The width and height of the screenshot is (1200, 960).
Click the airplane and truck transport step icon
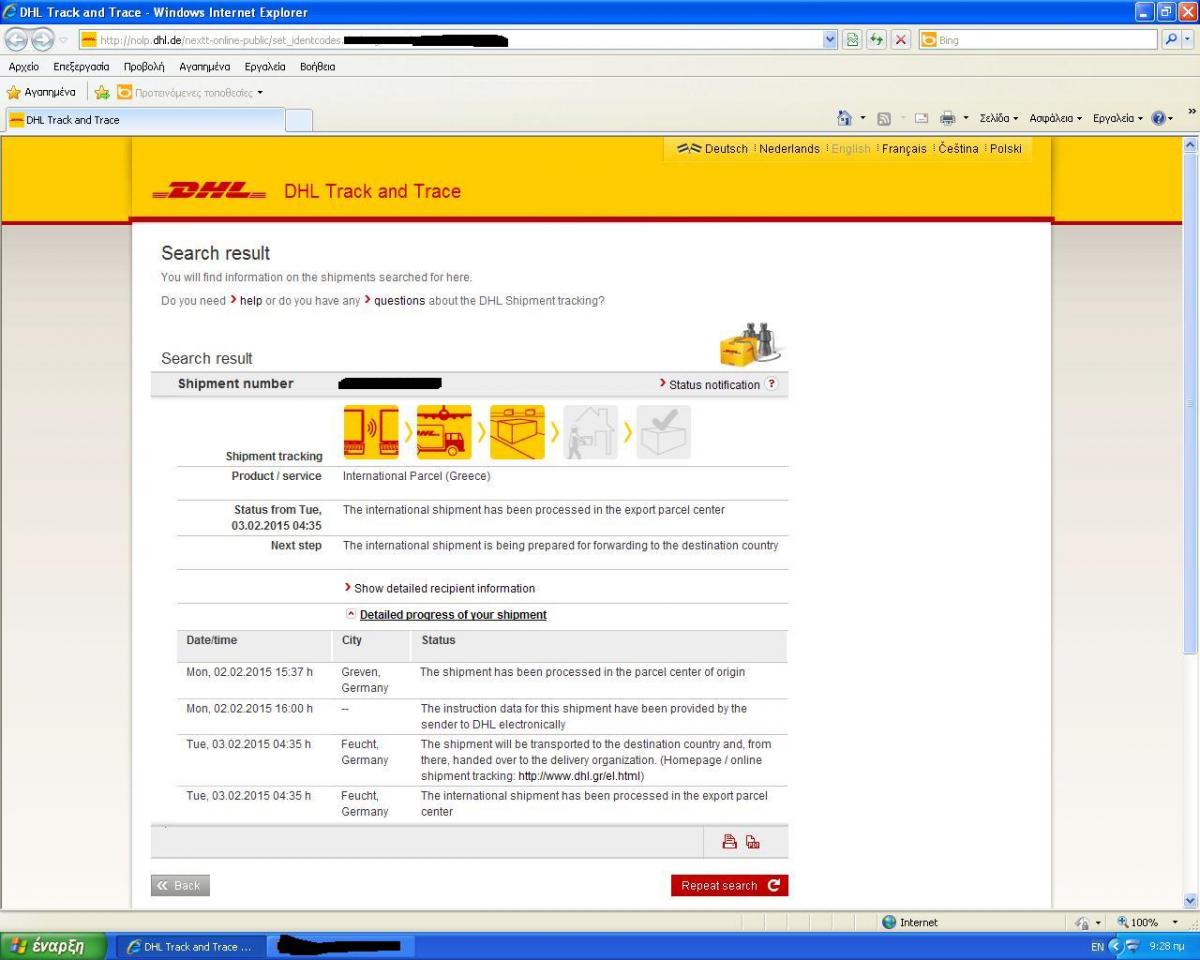[444, 432]
